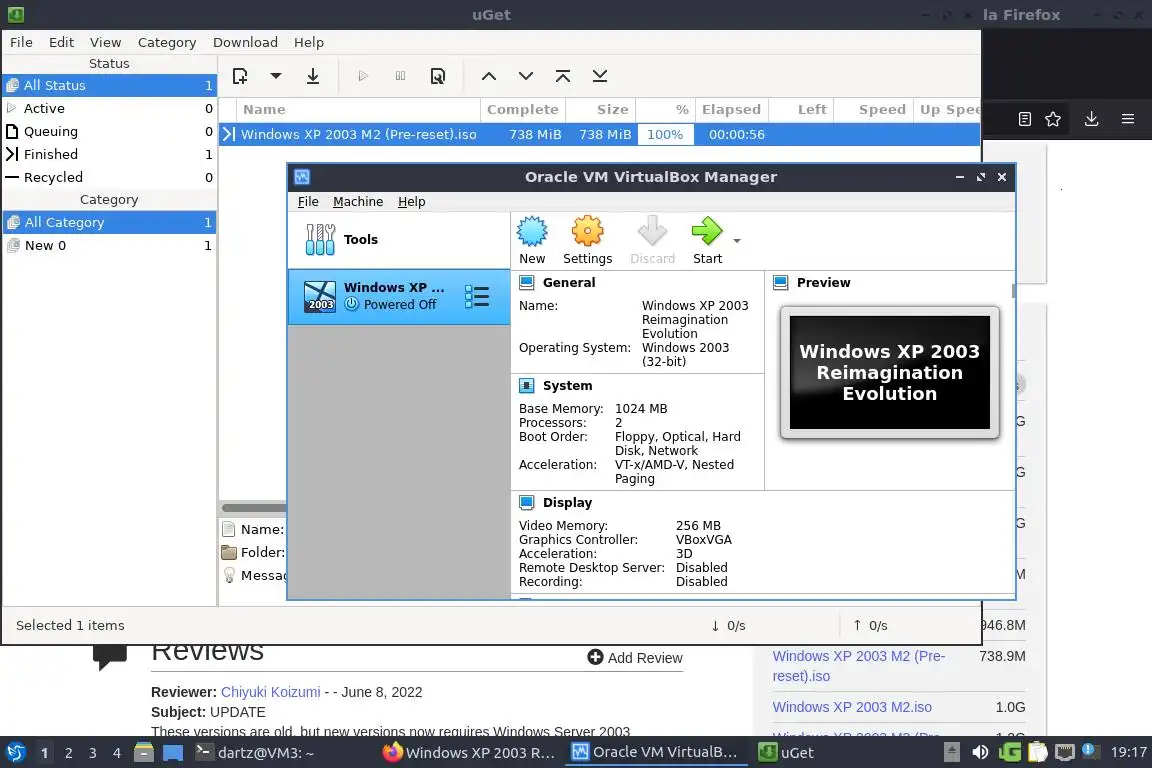The height and width of the screenshot is (768, 1152).
Task: Click the Preview section header
Action: (x=823, y=282)
